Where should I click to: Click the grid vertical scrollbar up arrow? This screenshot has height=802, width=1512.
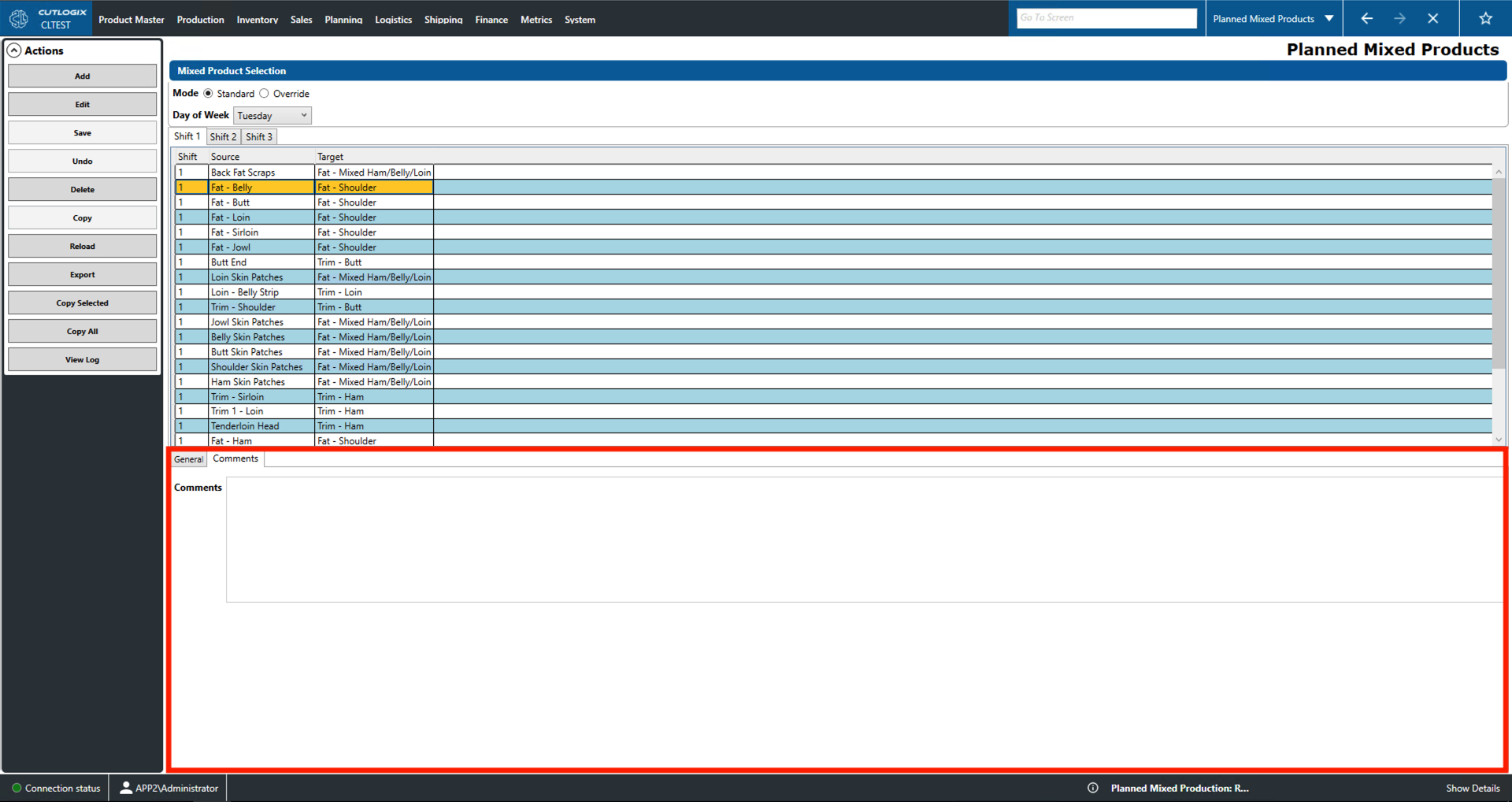point(1498,171)
